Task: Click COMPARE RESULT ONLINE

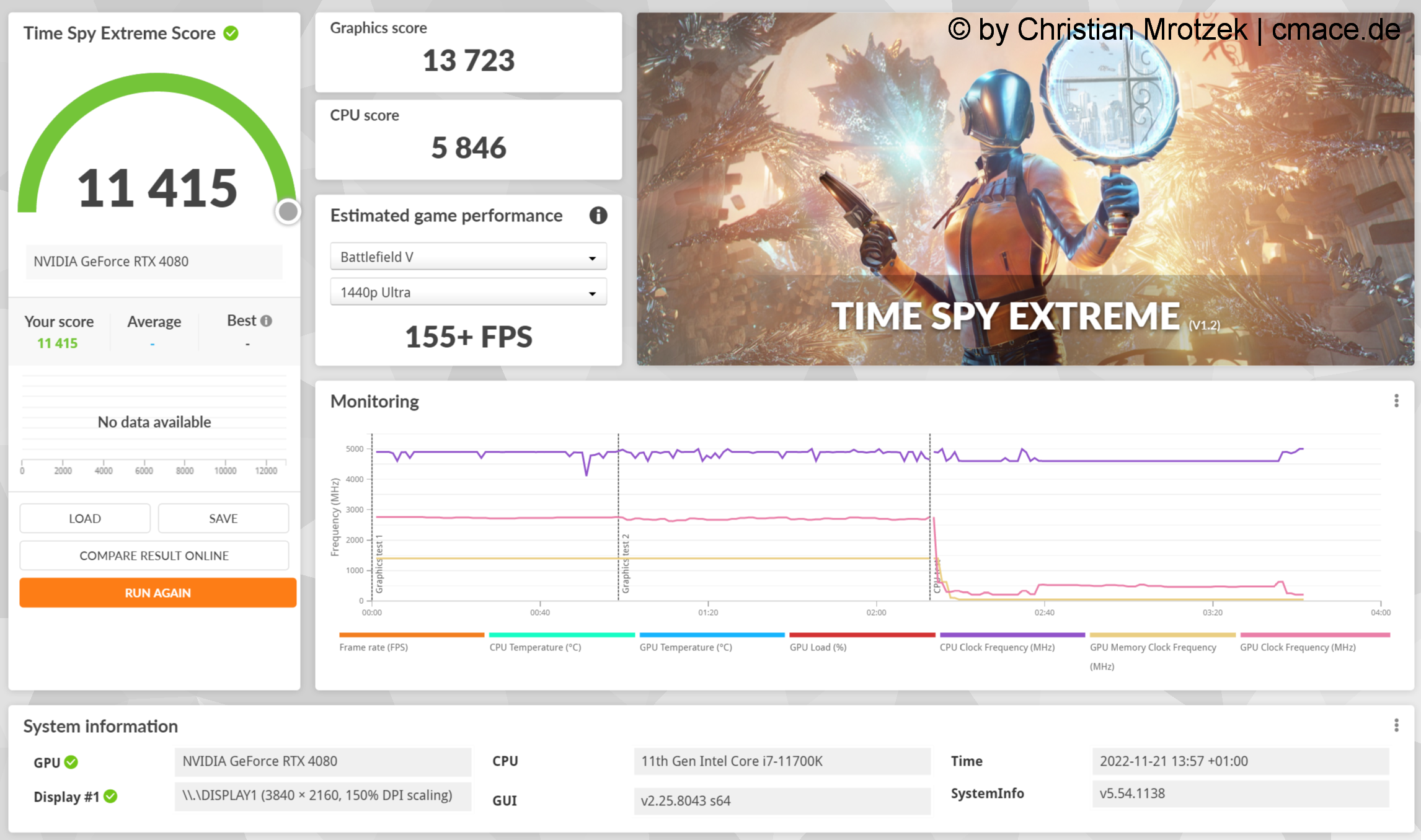Action: [x=154, y=555]
